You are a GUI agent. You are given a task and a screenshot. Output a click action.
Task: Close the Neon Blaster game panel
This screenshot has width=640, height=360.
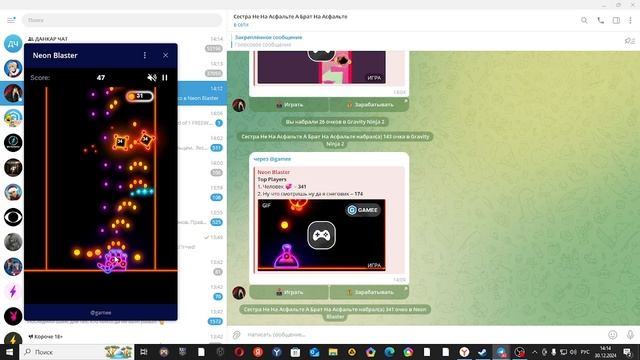(165, 55)
